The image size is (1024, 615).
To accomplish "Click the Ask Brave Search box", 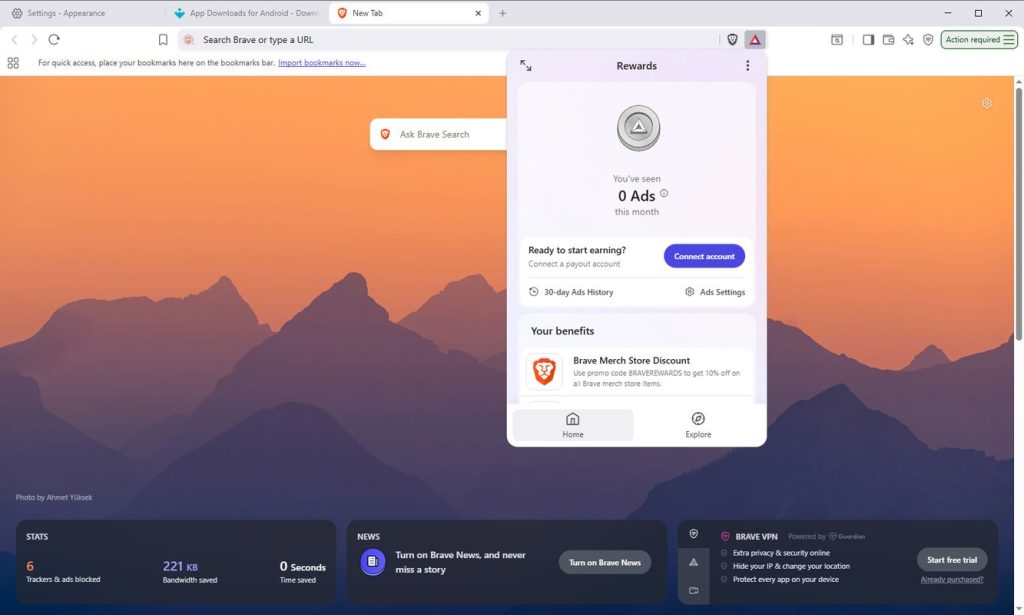I will pos(438,134).
